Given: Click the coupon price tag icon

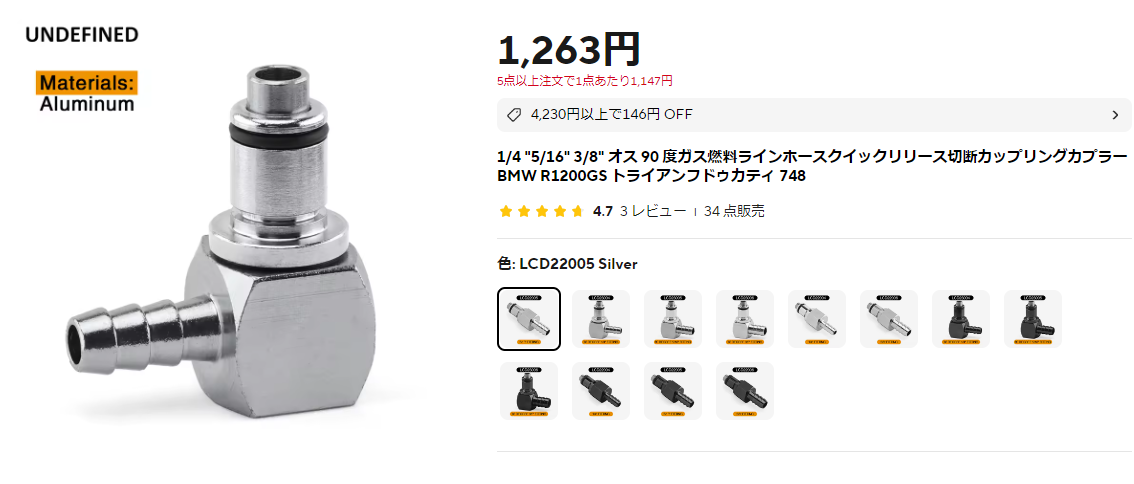Looking at the screenshot, I should coord(513,115).
